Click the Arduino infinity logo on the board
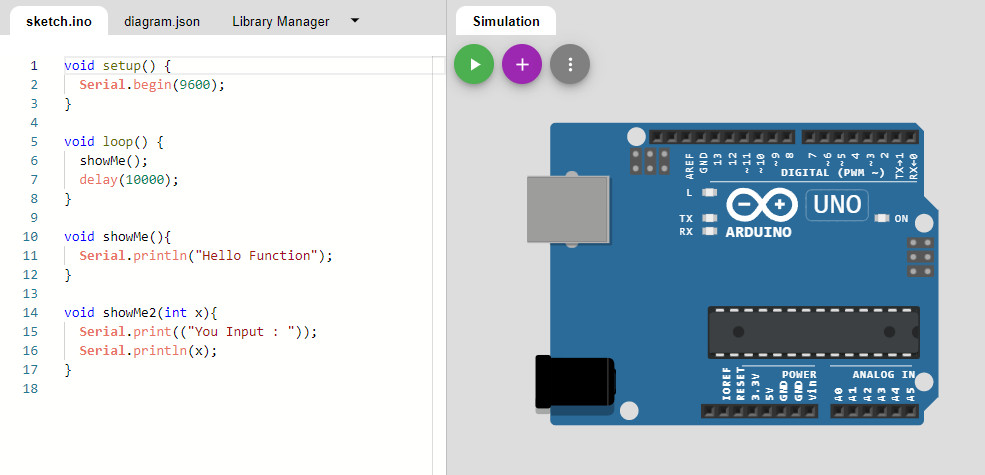 point(762,205)
